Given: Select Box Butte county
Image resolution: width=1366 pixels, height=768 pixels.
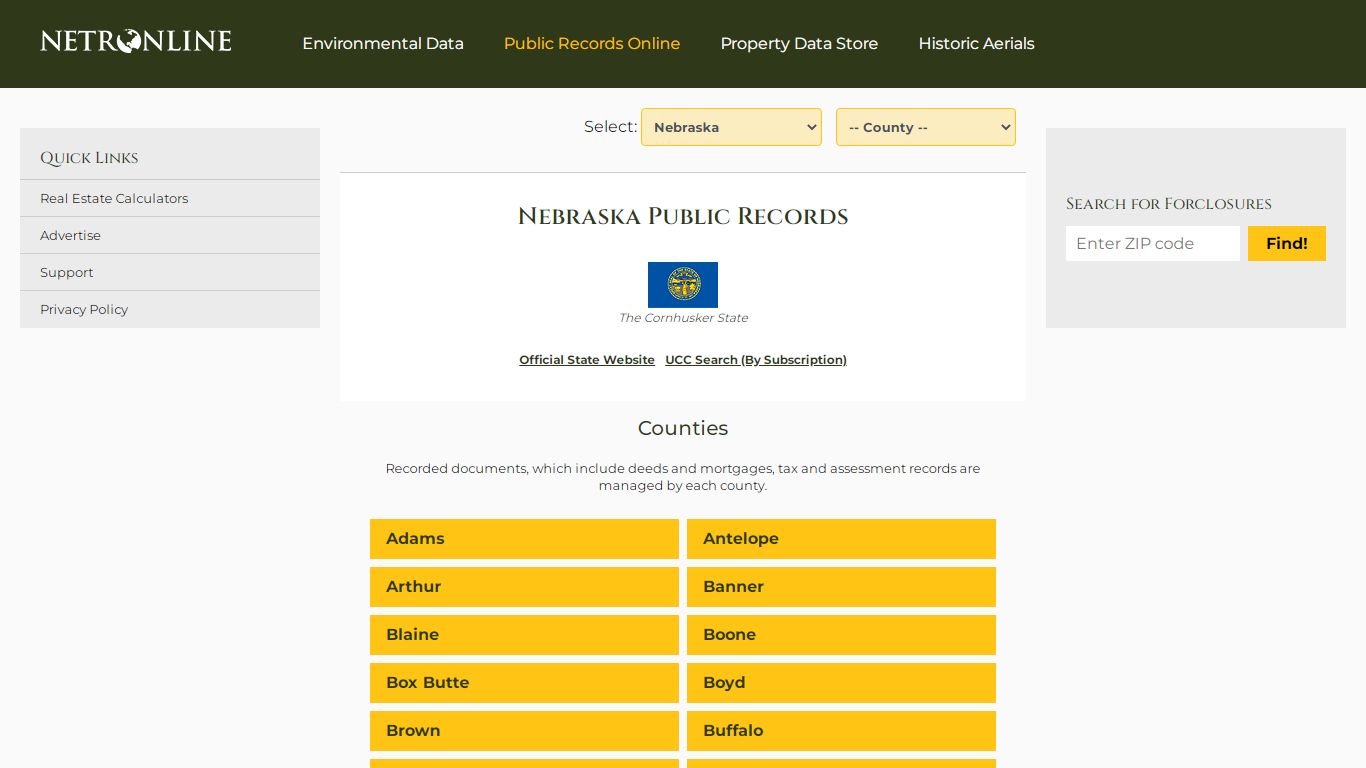Looking at the screenshot, I should tap(524, 682).
